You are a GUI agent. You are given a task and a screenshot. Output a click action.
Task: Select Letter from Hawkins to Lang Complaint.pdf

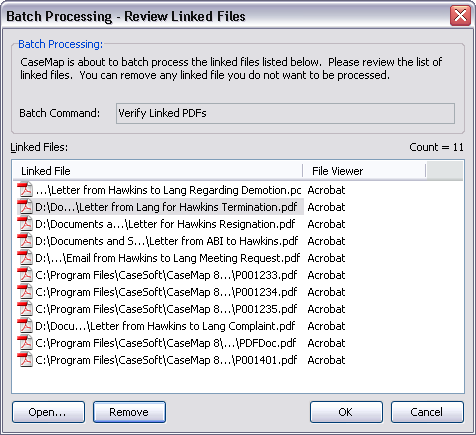point(165,326)
